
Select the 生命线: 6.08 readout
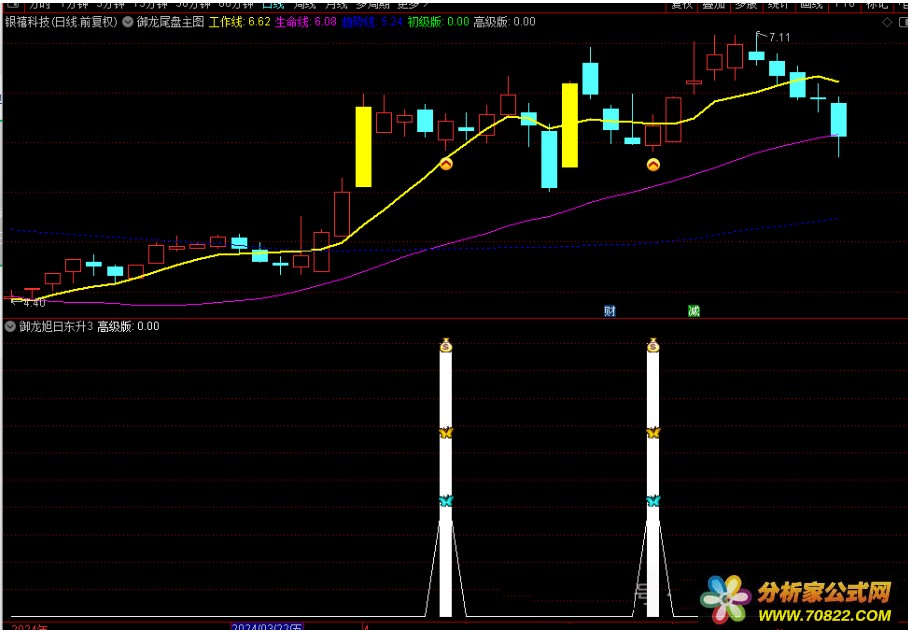(x=306, y=22)
